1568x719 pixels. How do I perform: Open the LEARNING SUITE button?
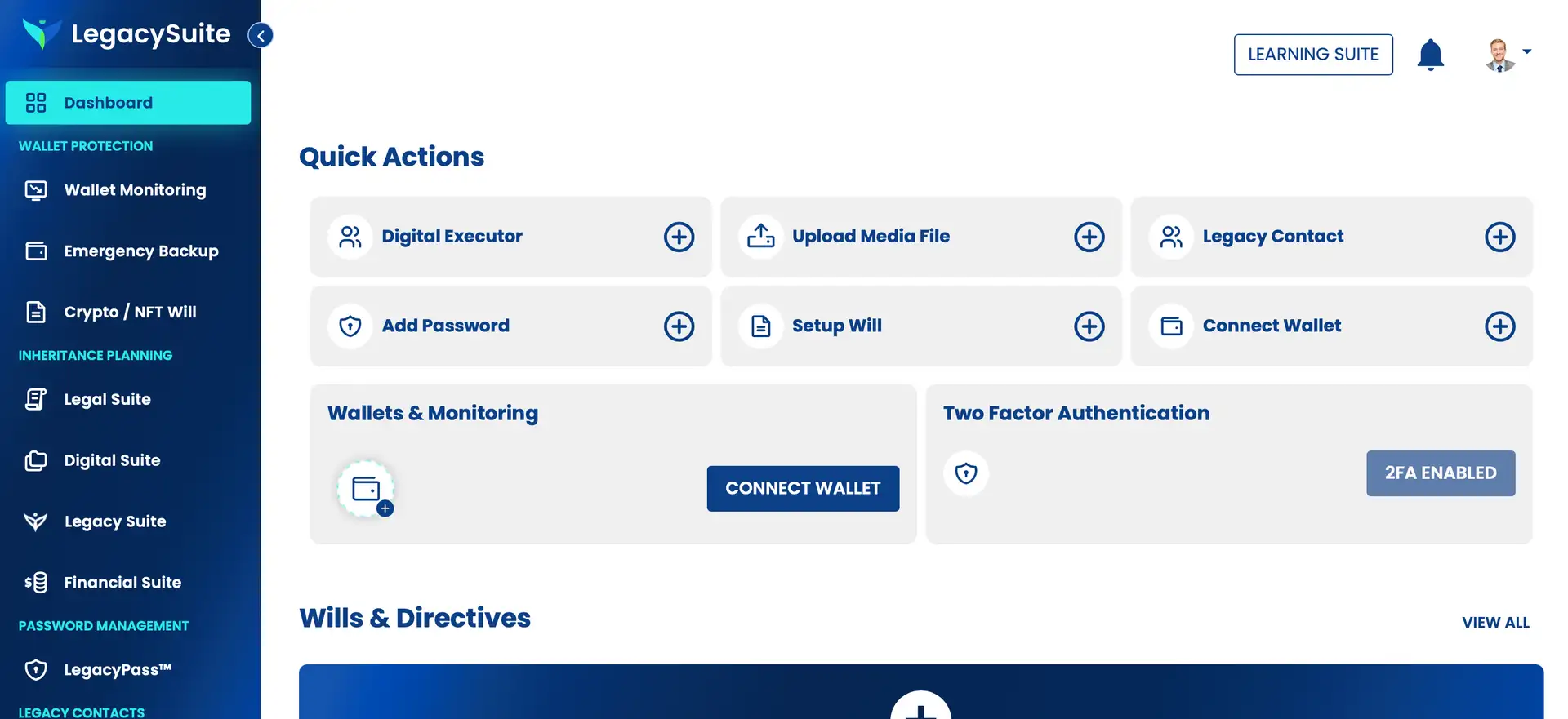[1313, 55]
